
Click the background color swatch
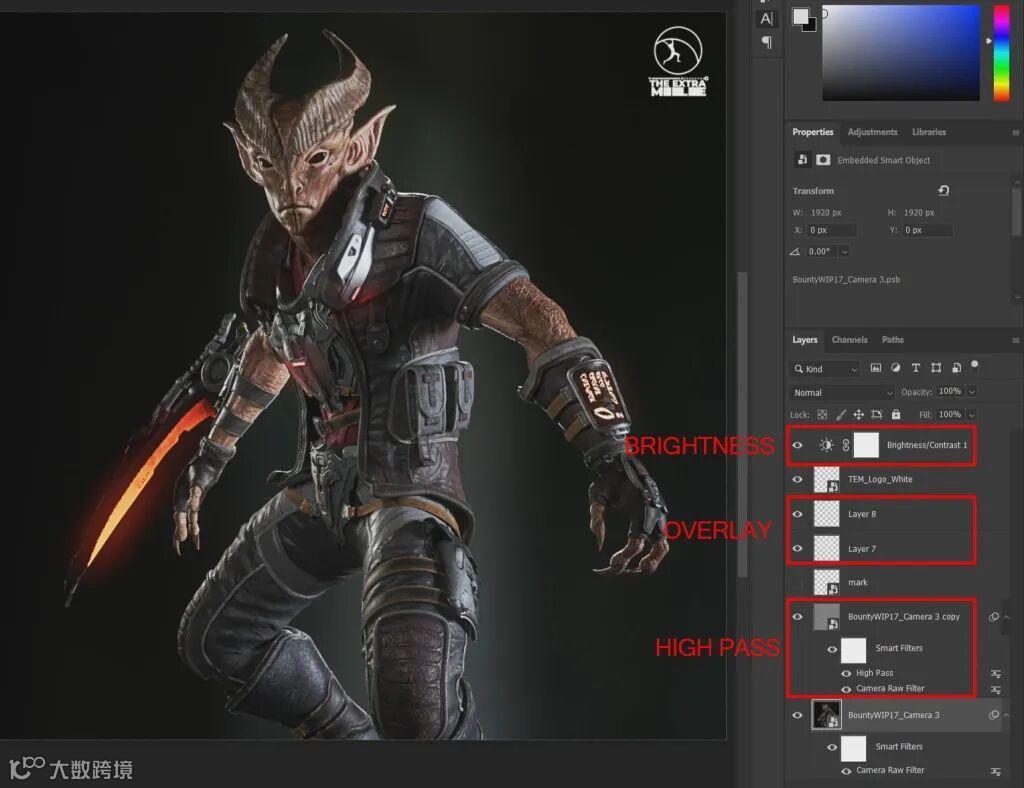[x=810, y=26]
